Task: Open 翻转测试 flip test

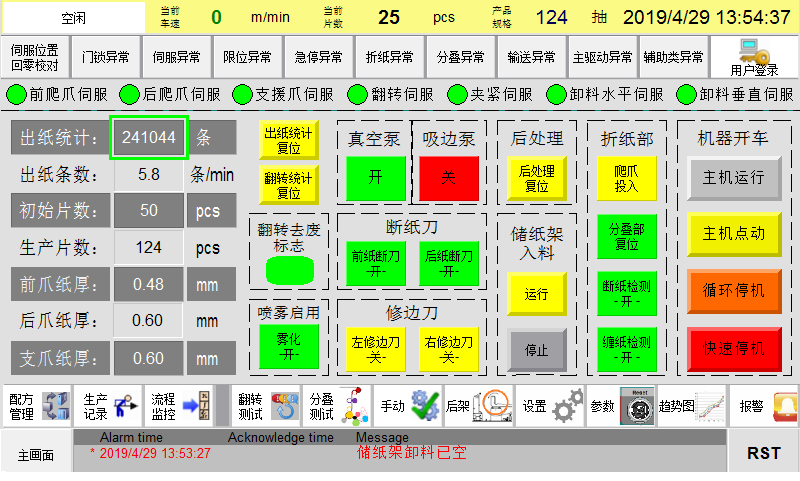Action: [x=266, y=406]
